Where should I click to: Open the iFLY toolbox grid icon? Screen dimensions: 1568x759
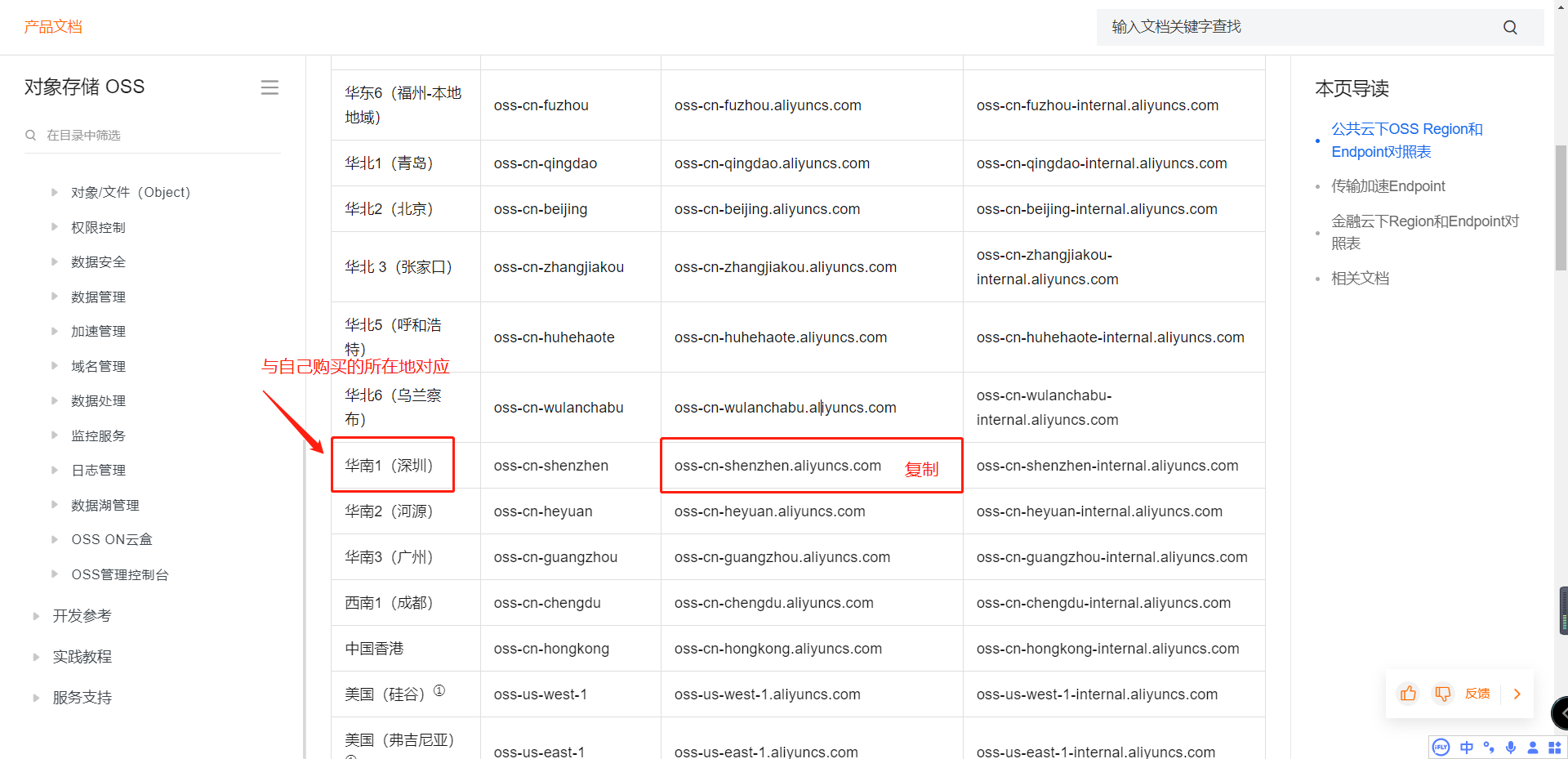click(x=1554, y=747)
